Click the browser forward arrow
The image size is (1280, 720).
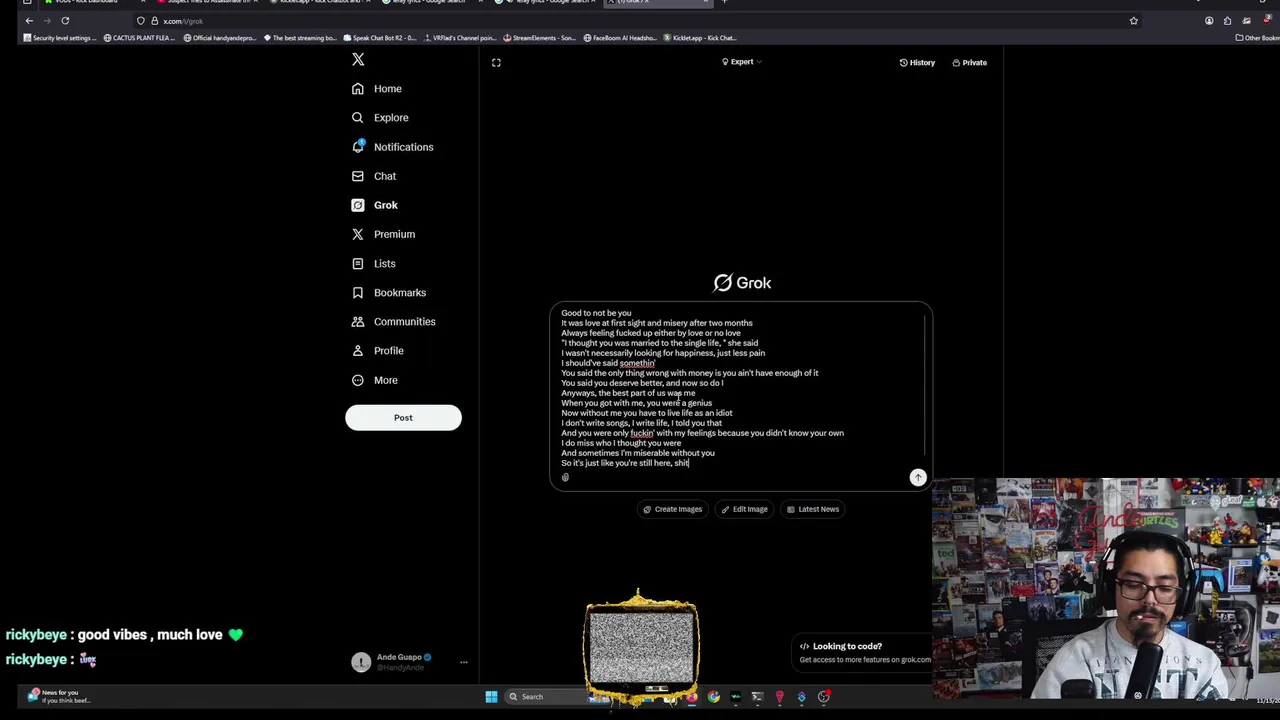coord(47,20)
